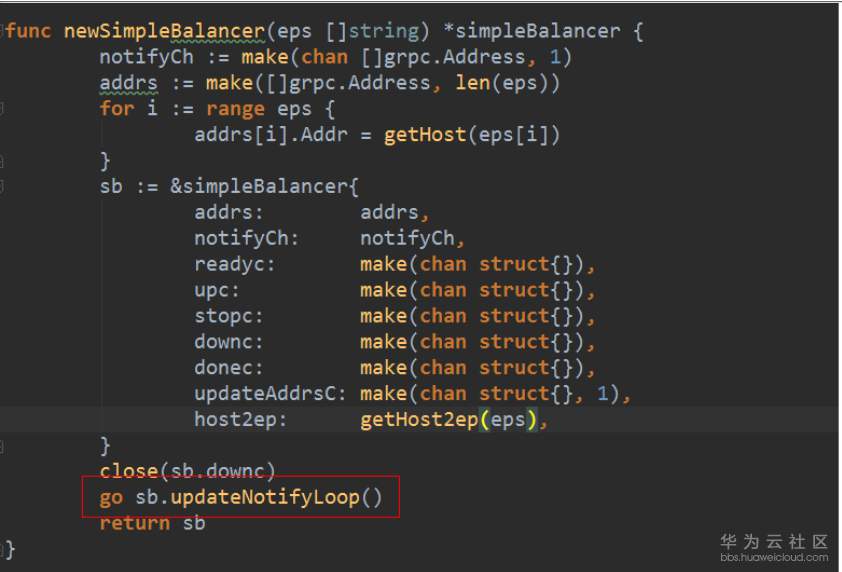Click notifyCh in the make(chan) declaration line
The height and width of the screenshot is (572, 842).
[x=146, y=57]
